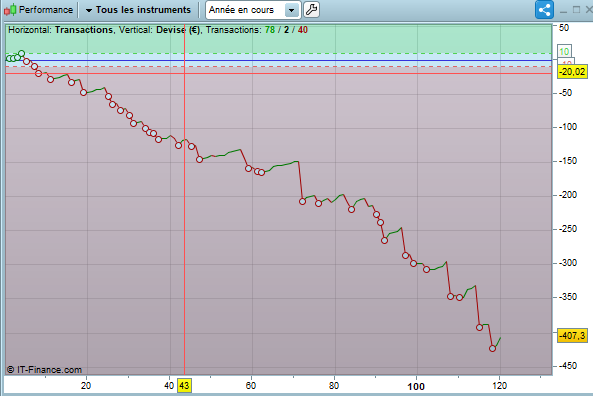Click the last red trade marker near -420
The width and height of the screenshot is (593, 396).
click(492, 348)
